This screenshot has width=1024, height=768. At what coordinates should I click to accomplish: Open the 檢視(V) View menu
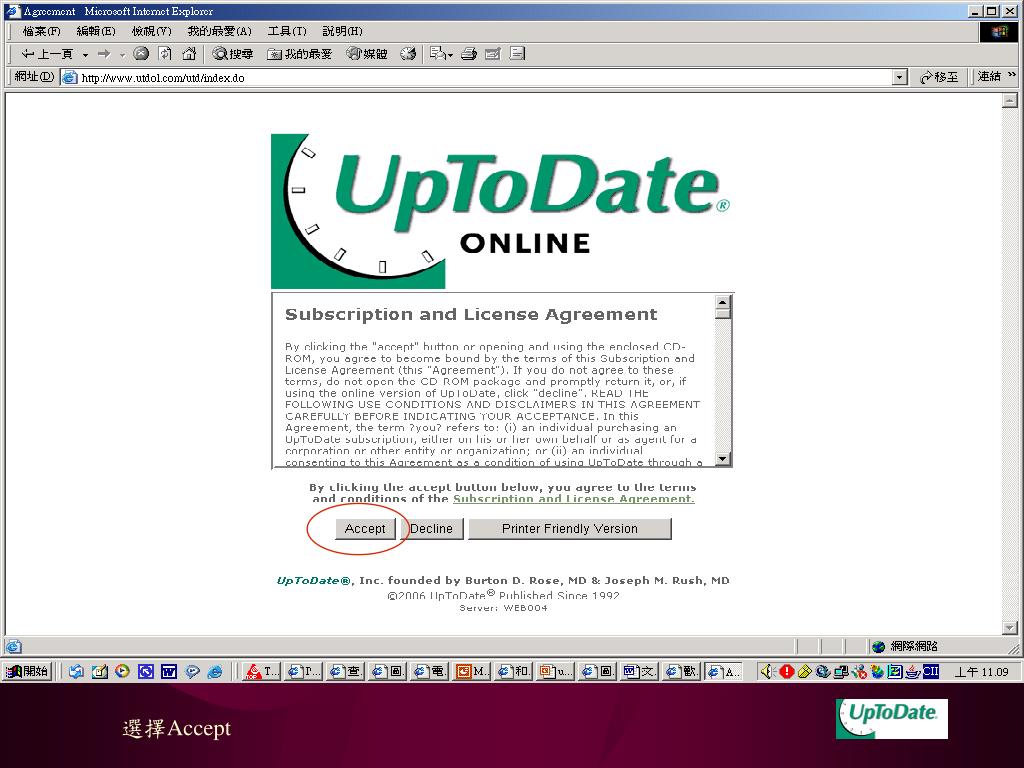click(152, 31)
